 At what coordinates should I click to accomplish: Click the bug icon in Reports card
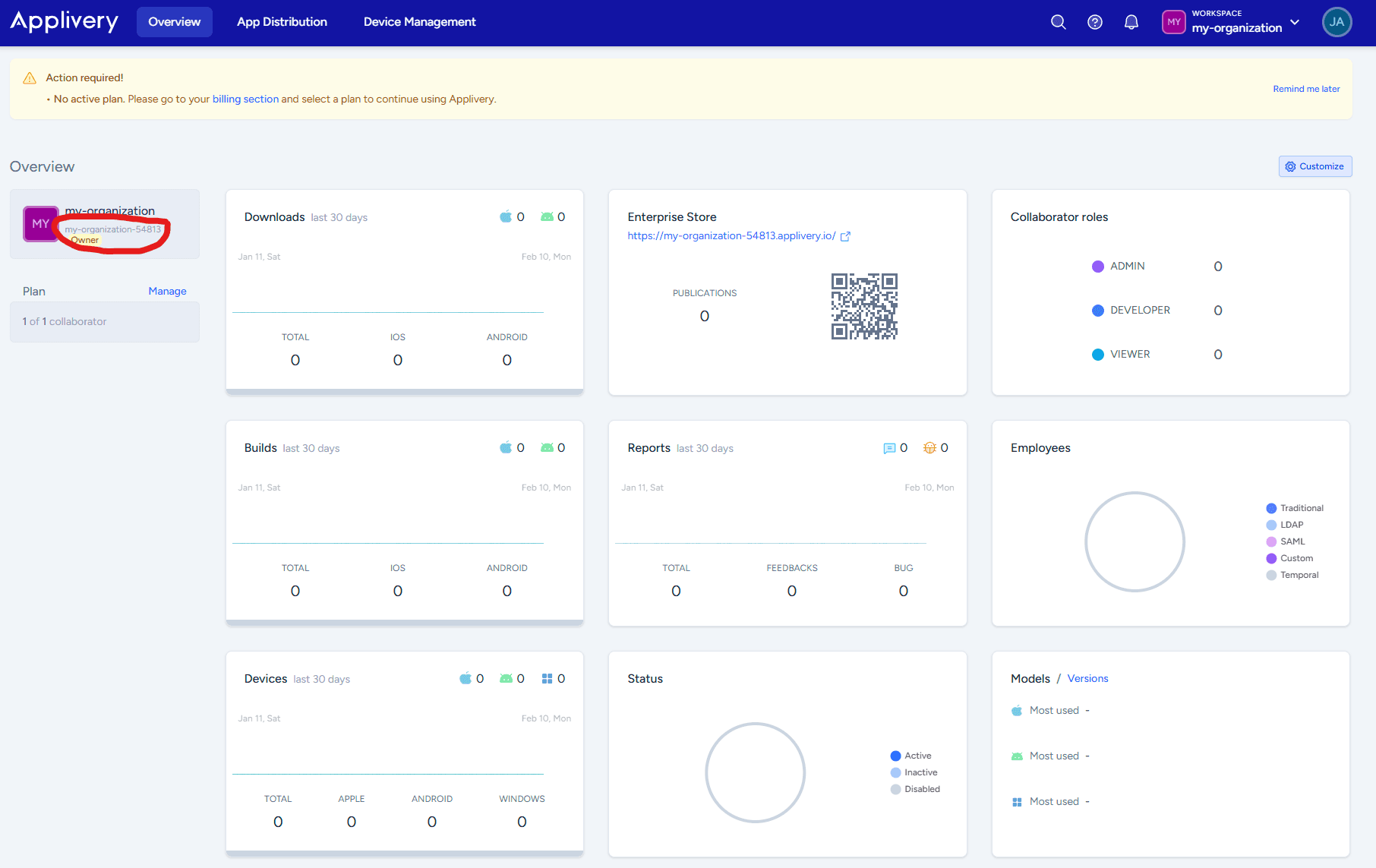tap(929, 448)
